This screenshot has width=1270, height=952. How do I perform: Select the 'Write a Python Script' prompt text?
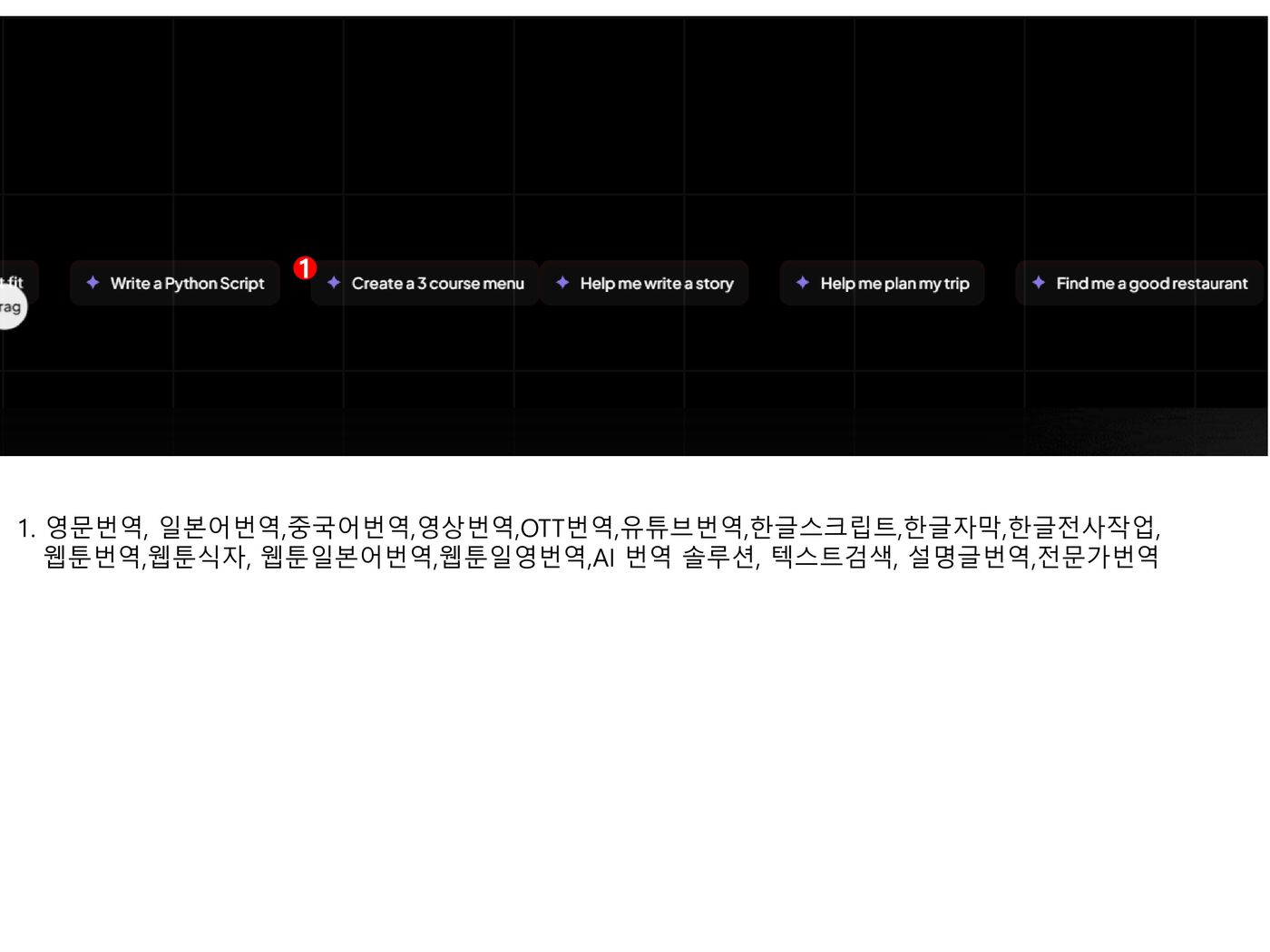click(x=187, y=284)
